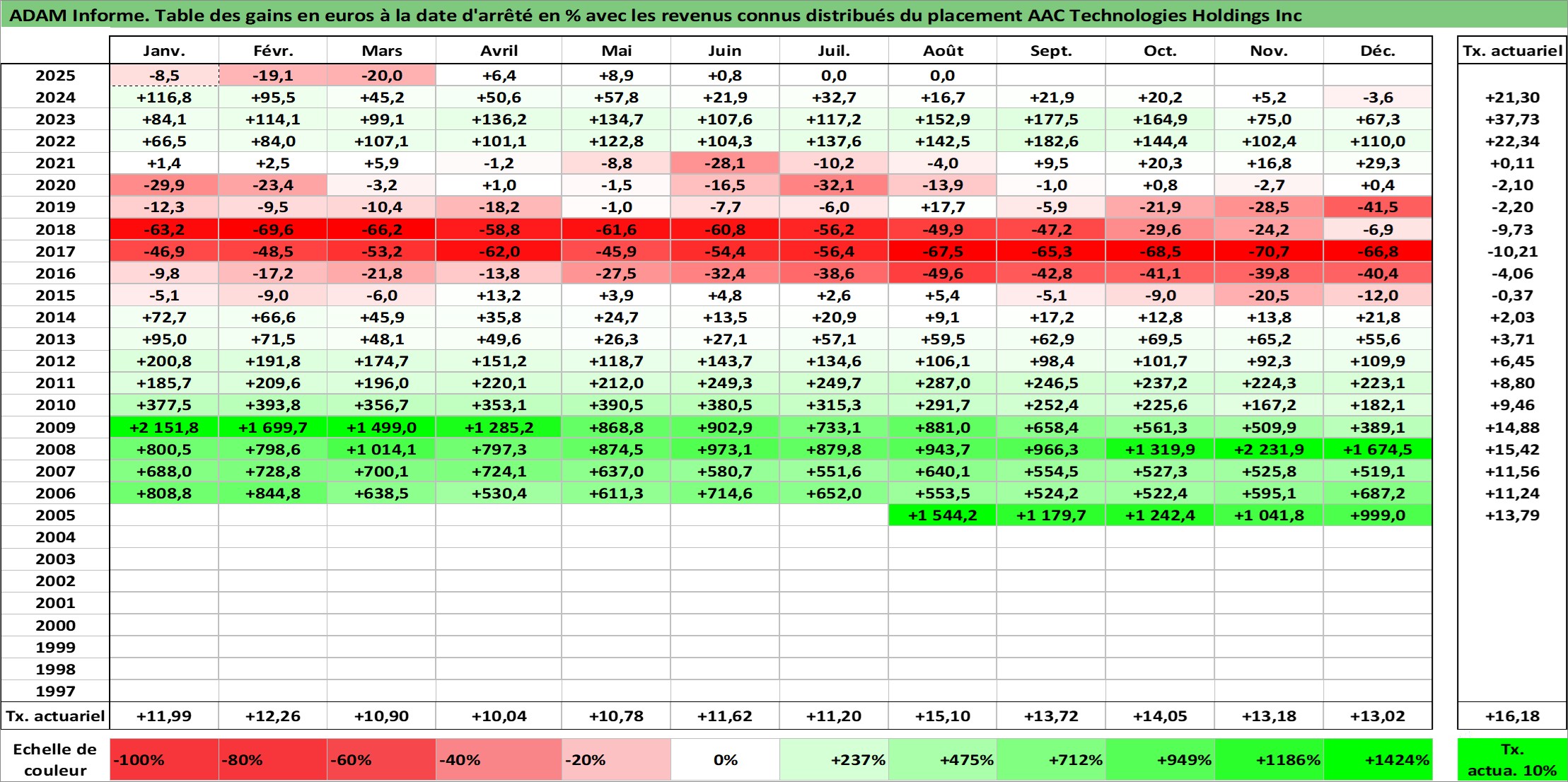
Task: Click cell +844,8 in 2006 row
Action: (x=273, y=494)
